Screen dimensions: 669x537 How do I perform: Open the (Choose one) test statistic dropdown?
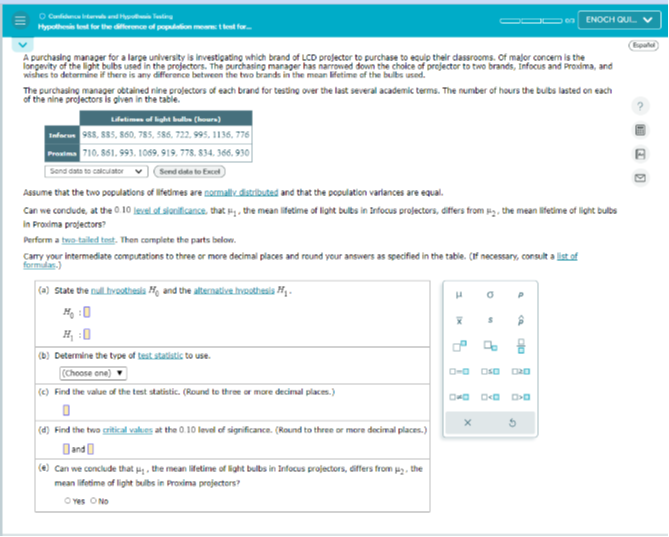pos(93,373)
